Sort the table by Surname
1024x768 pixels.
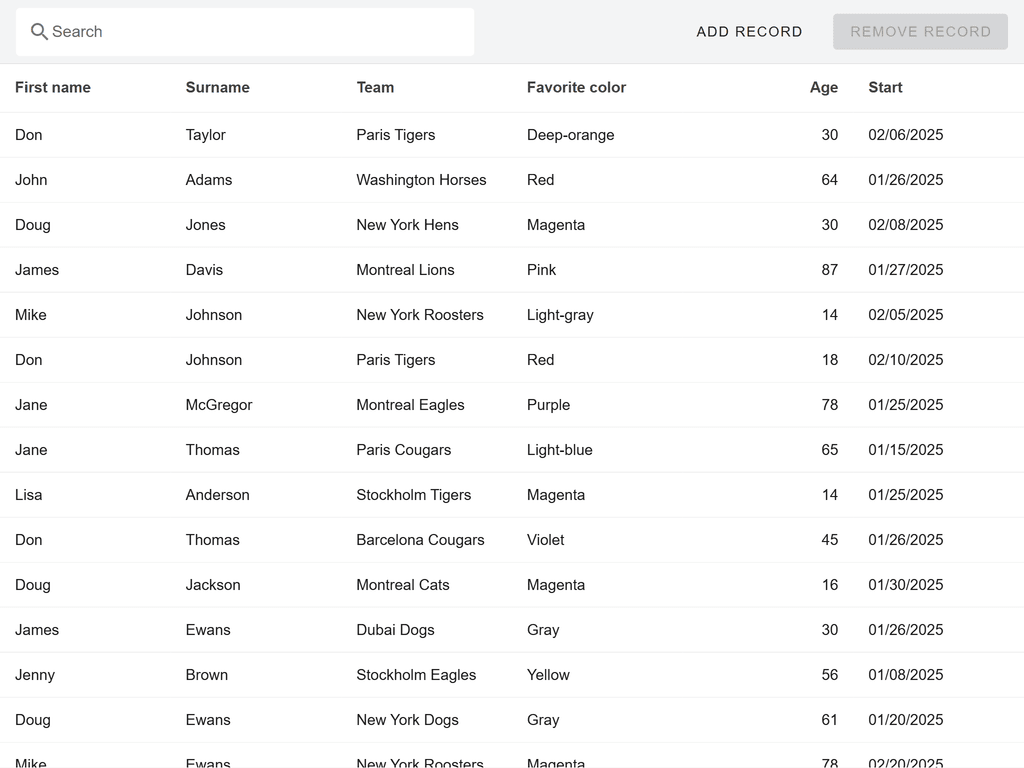click(x=217, y=87)
